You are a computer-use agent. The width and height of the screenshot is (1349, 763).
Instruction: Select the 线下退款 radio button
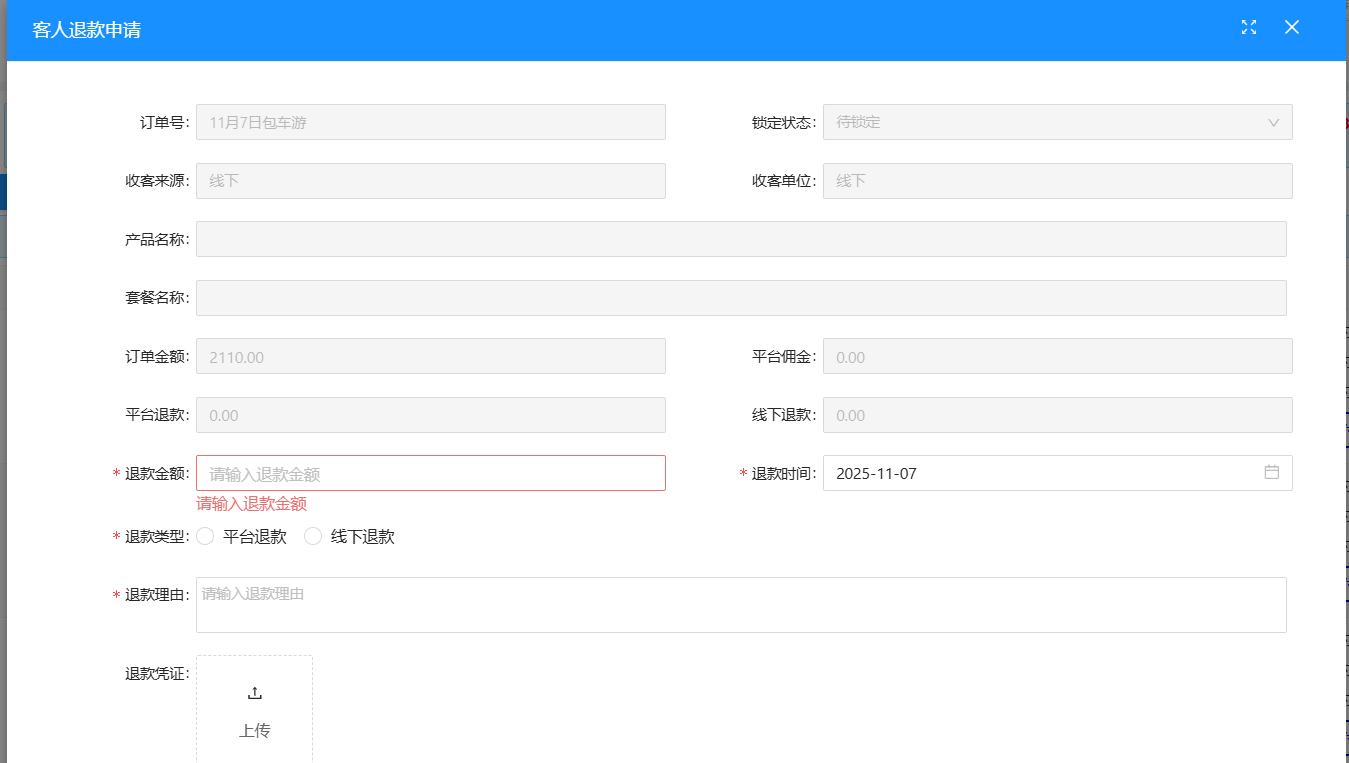tap(314, 537)
